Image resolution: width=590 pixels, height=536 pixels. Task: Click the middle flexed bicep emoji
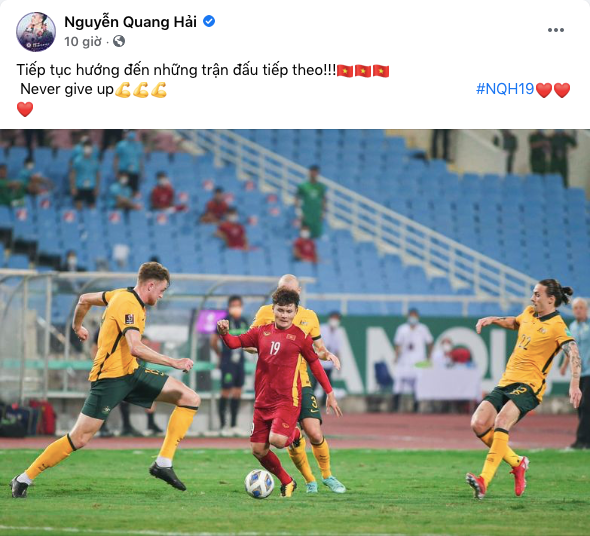pos(141,90)
